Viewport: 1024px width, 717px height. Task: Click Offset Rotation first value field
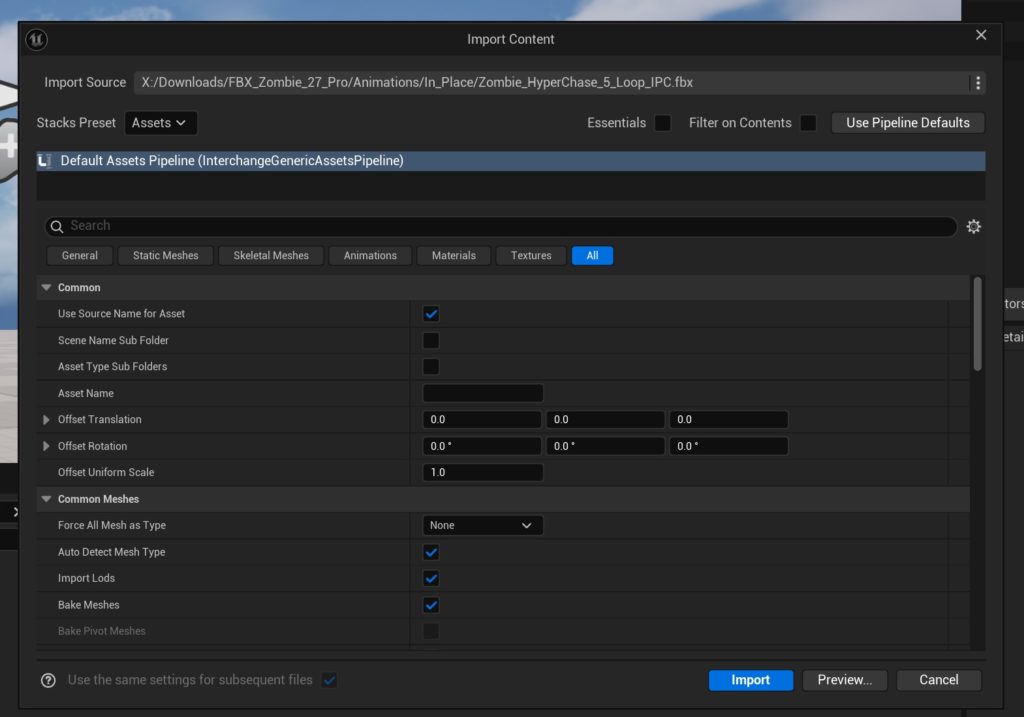click(482, 446)
